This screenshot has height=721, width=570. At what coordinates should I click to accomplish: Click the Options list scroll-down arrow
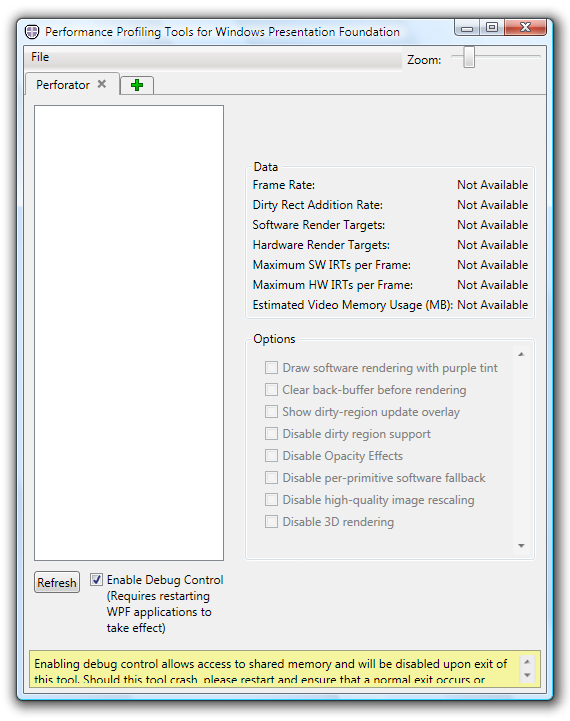pos(521,546)
